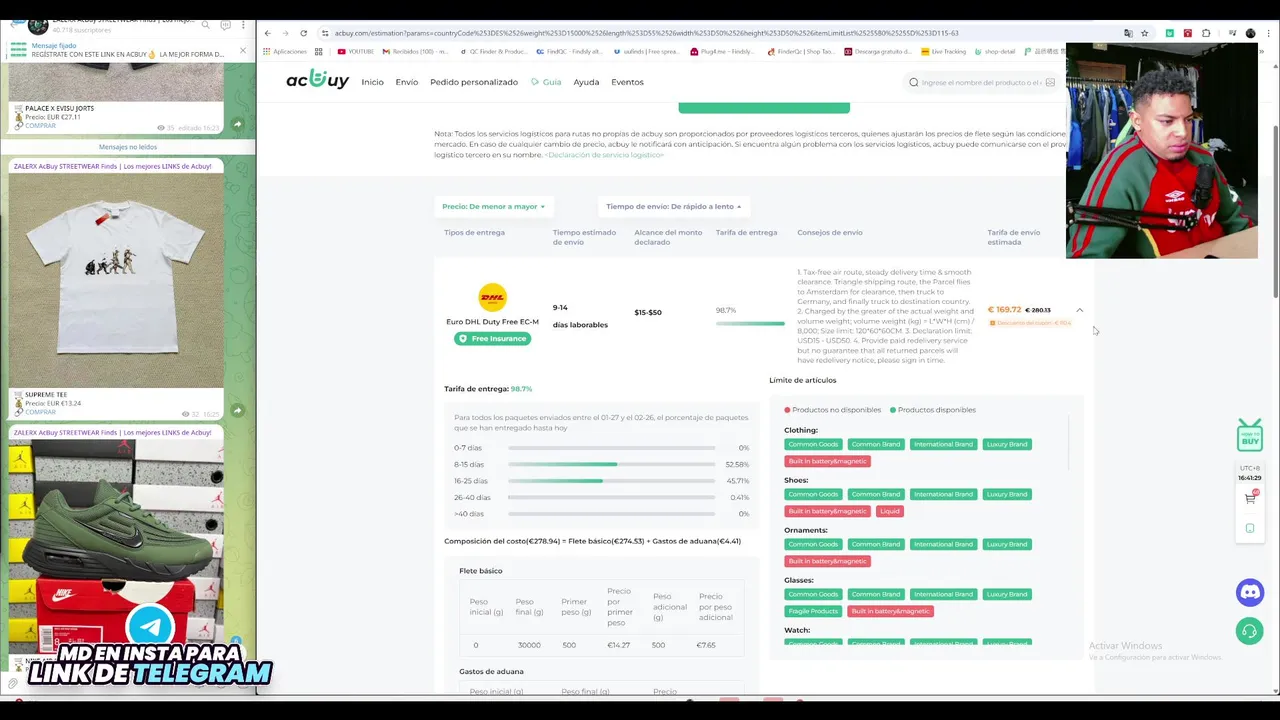Open the customer support headset icon
The height and width of the screenshot is (720, 1280).
tap(1250, 631)
